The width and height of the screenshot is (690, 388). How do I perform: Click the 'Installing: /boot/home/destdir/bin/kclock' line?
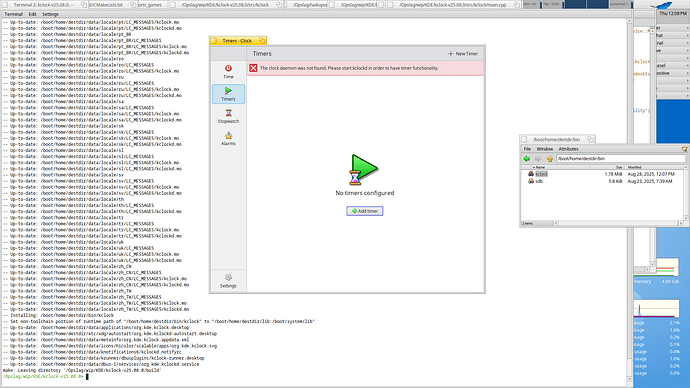click(x=58, y=315)
